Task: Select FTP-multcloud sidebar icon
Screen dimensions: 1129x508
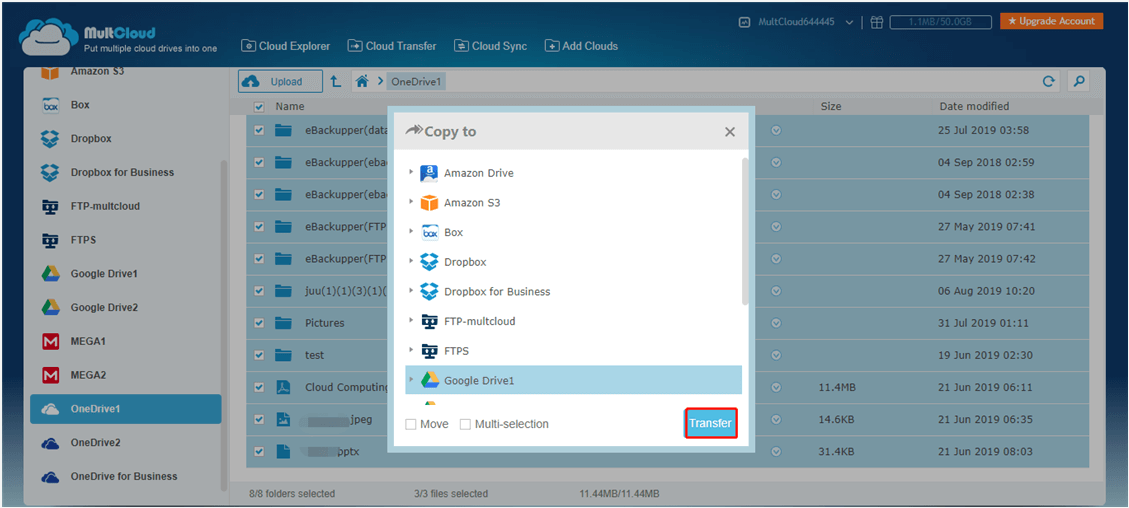Action: [50, 207]
